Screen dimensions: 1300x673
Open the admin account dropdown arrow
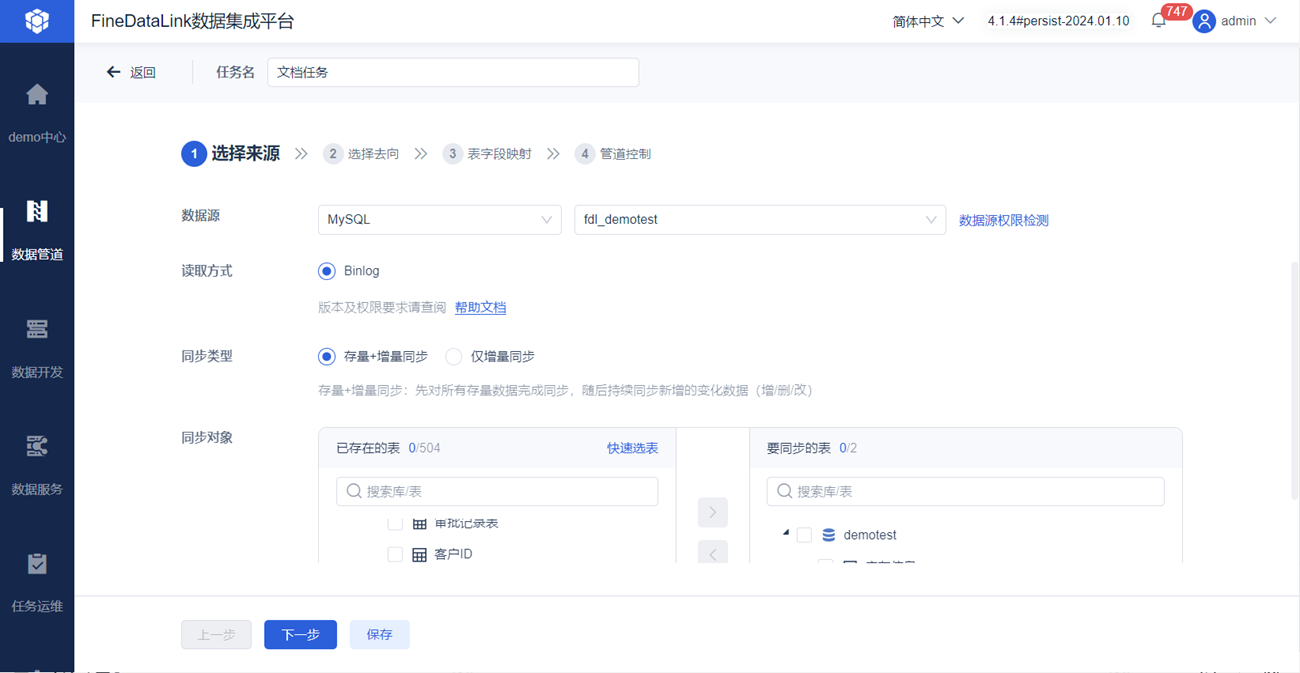[x=1270, y=21]
